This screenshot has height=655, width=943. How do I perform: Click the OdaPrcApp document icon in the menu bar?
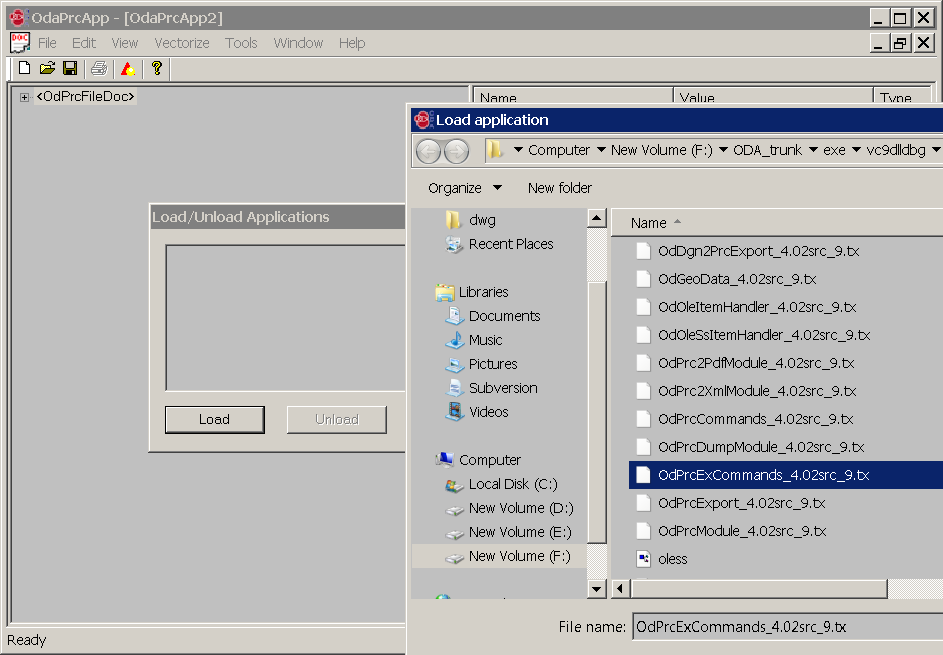pyautogui.click(x=19, y=42)
